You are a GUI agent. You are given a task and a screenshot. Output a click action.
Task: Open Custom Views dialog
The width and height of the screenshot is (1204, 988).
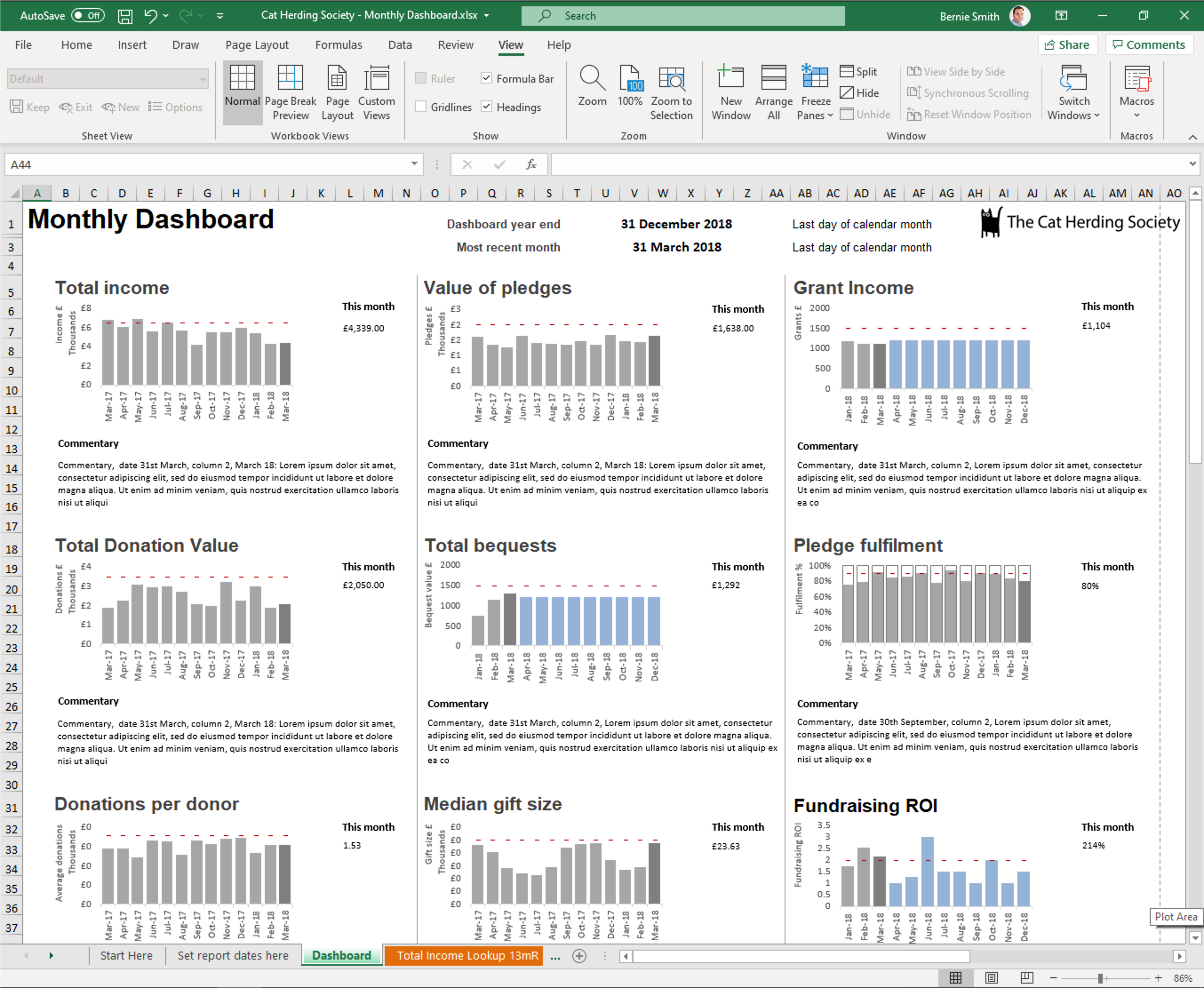(376, 92)
